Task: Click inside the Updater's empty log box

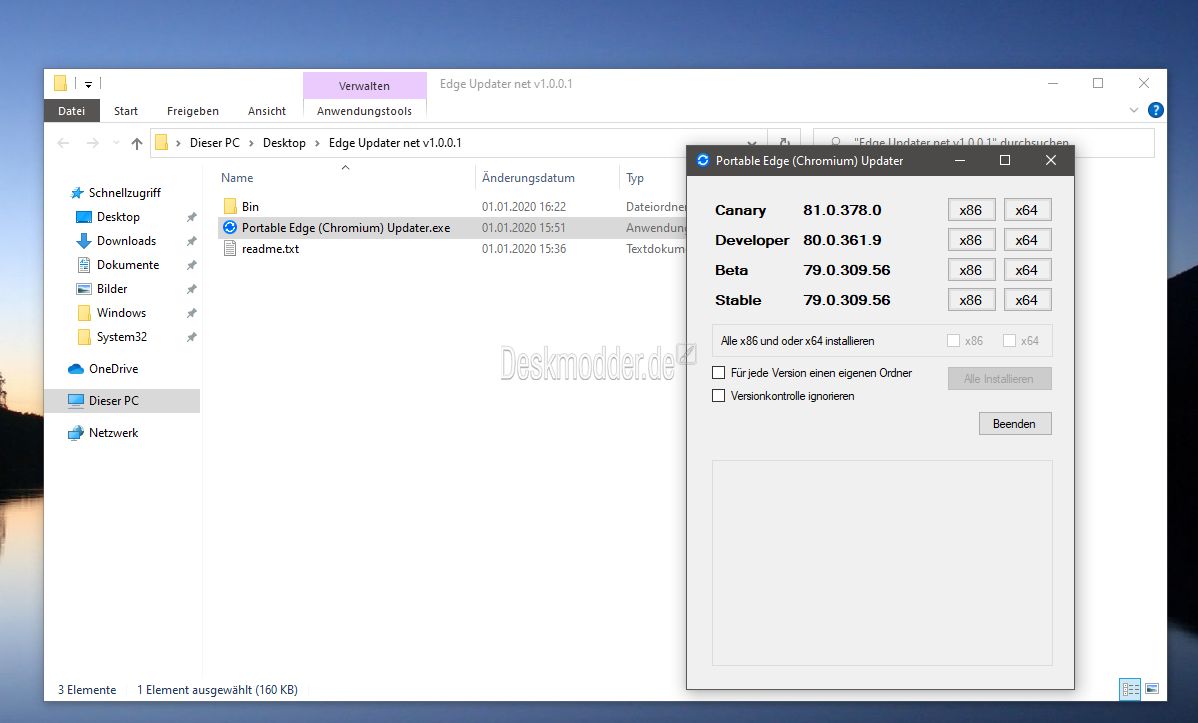Action: [x=882, y=563]
